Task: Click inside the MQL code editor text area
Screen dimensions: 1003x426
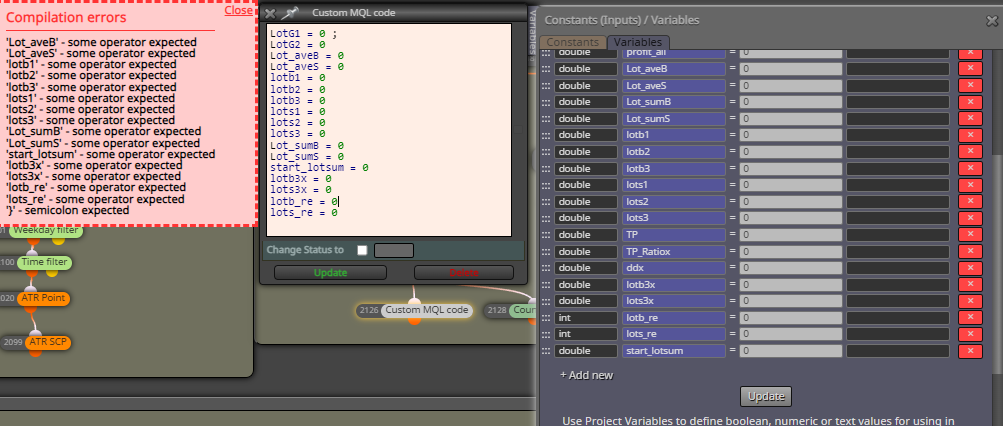Action: tap(389, 130)
